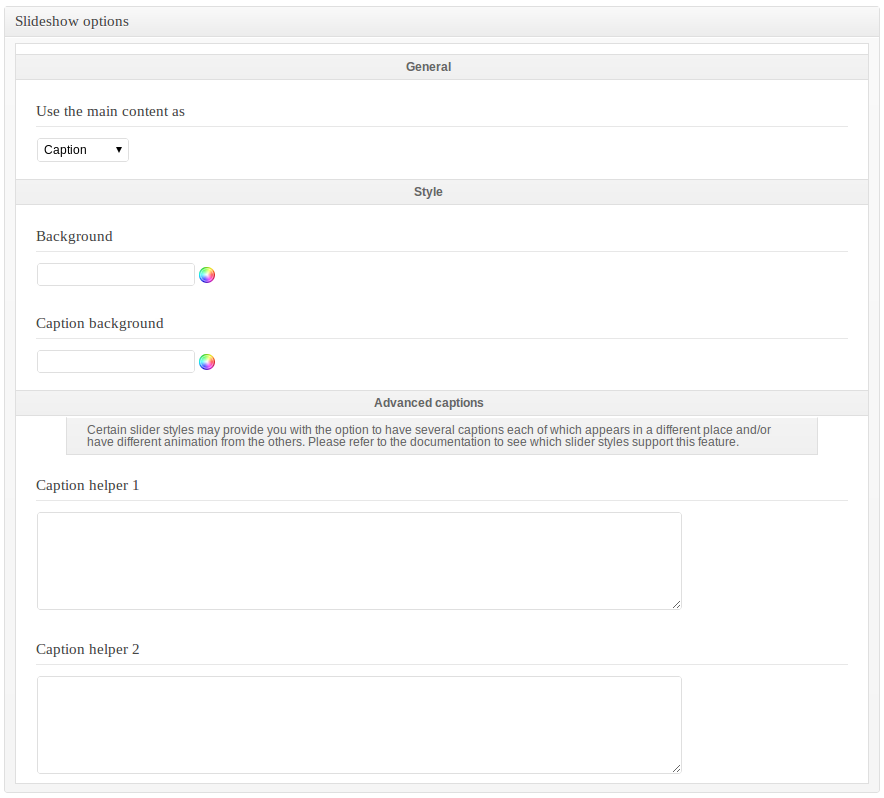Click the 'Use the main content as' label
Viewport: 884px width, 798px height.
tap(110, 112)
